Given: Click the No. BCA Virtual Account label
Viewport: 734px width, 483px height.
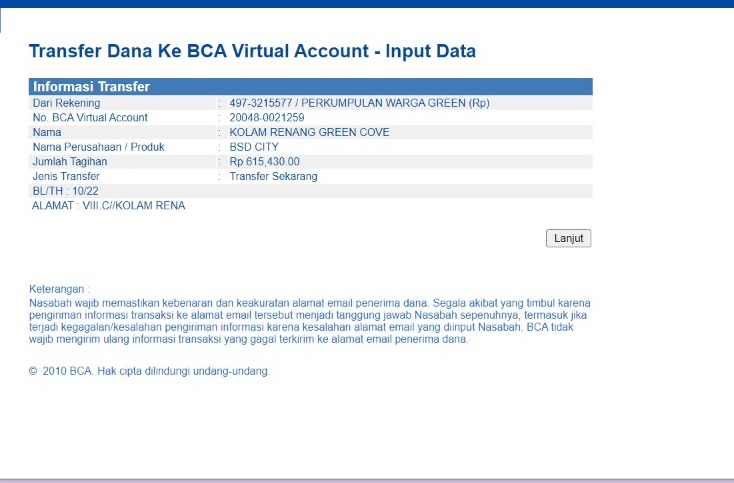Looking at the screenshot, I should coord(90,118).
